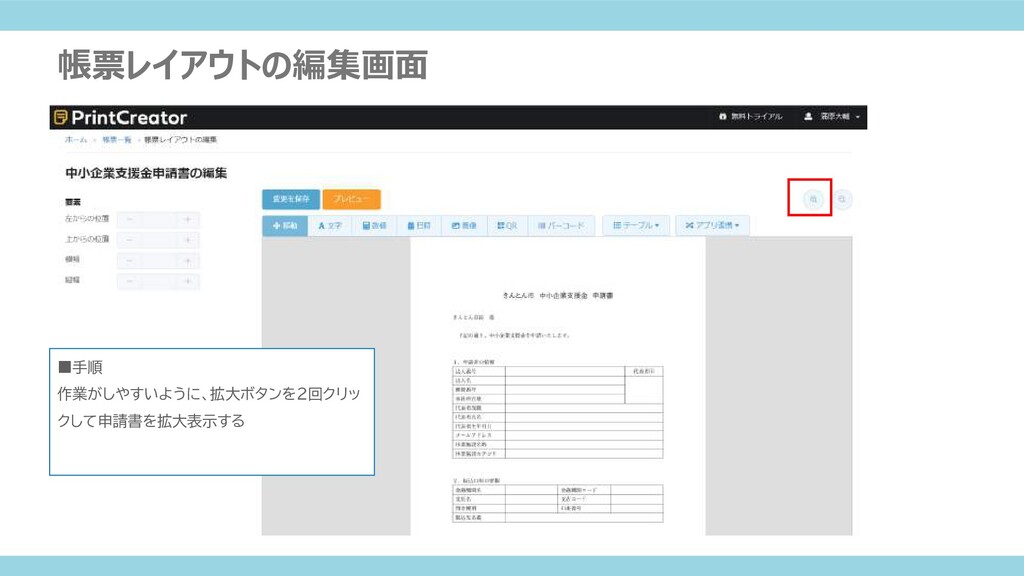Go to 帳票一覧 breadcrumb

(116, 140)
